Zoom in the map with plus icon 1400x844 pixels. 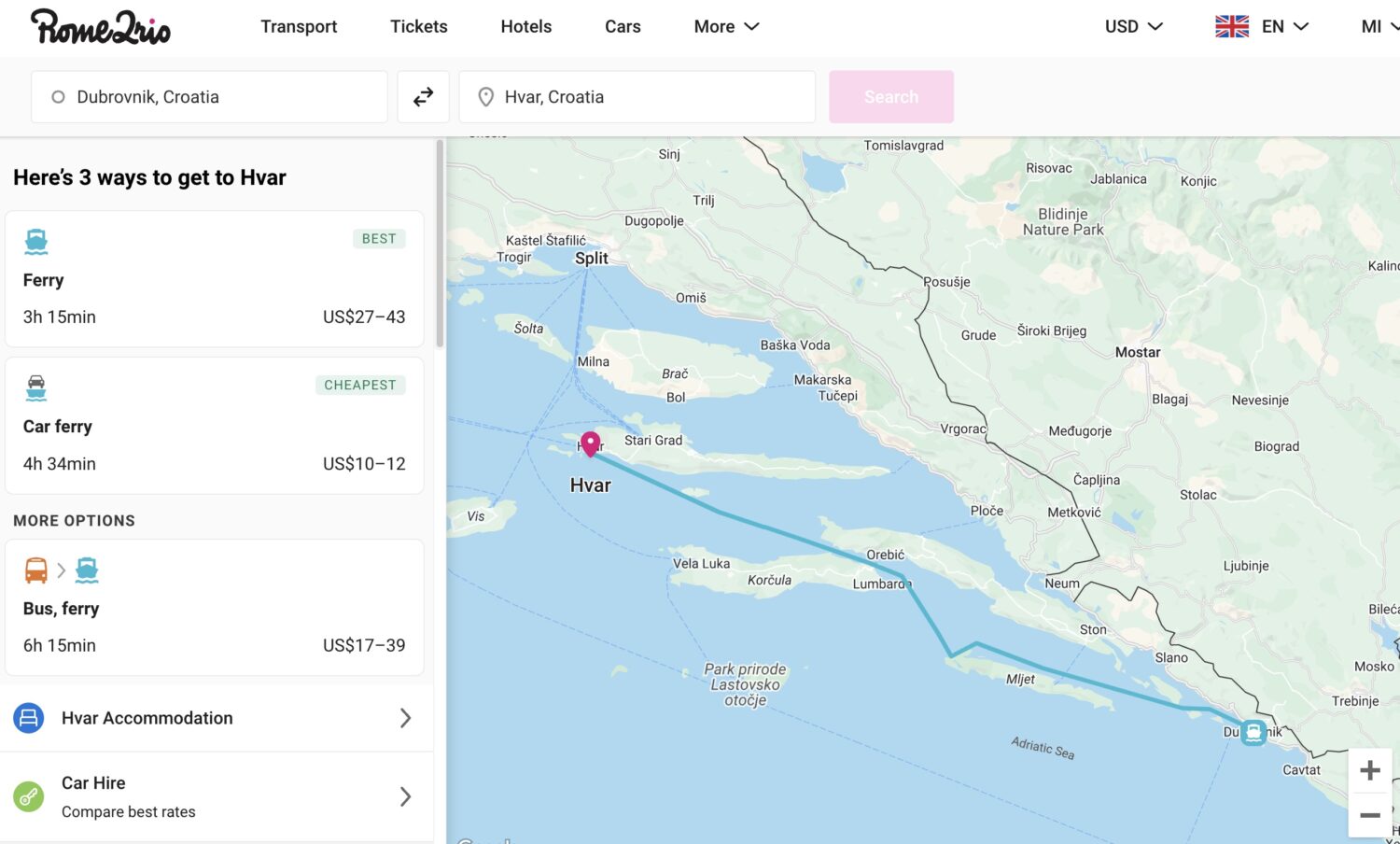pos(1369,770)
